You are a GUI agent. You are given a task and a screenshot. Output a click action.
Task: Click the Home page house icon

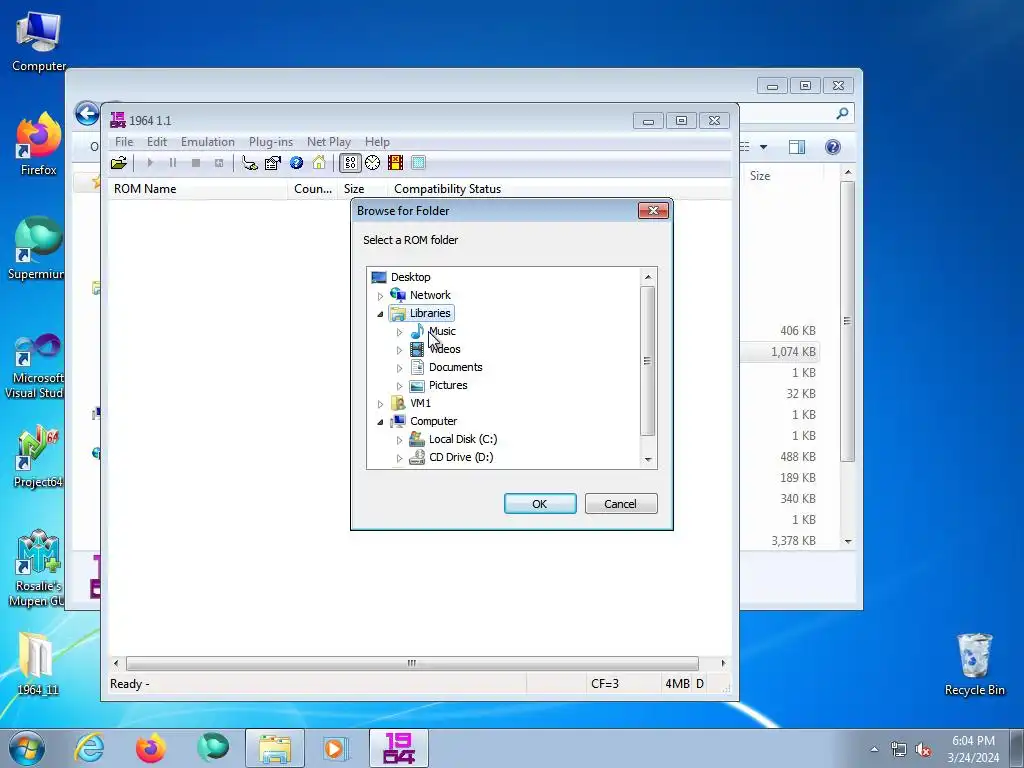click(x=319, y=163)
